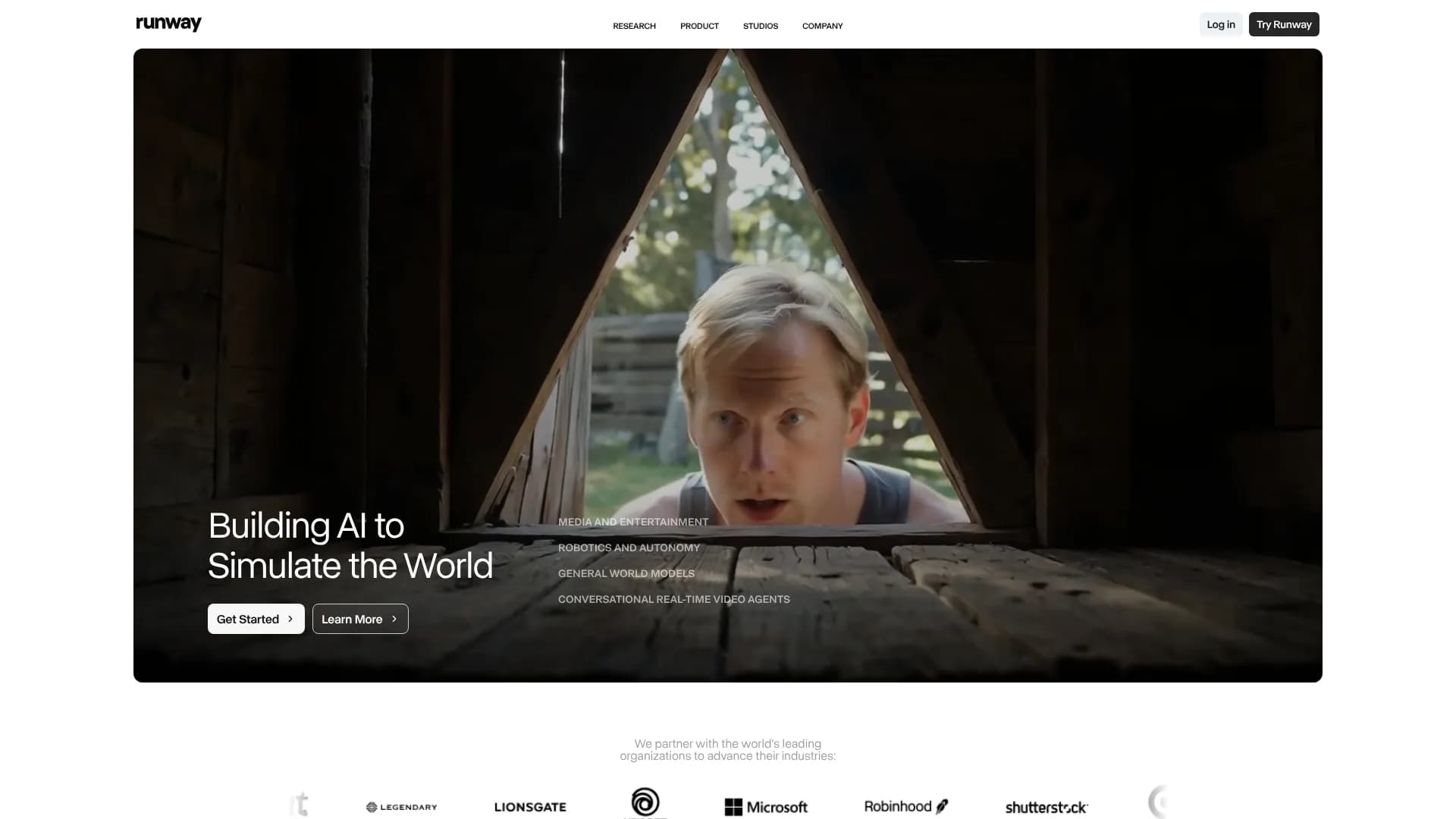Click the Ubisoft swirl logo
The width and height of the screenshot is (1456, 819).
645,802
